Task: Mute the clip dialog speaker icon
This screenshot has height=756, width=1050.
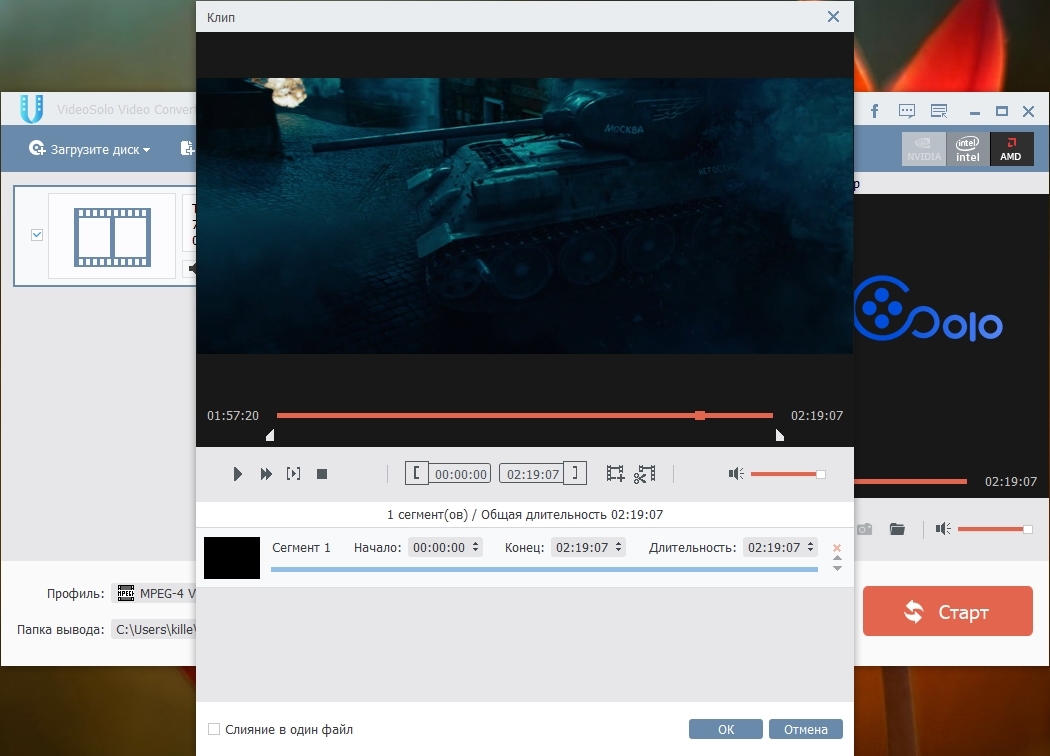Action: (736, 474)
